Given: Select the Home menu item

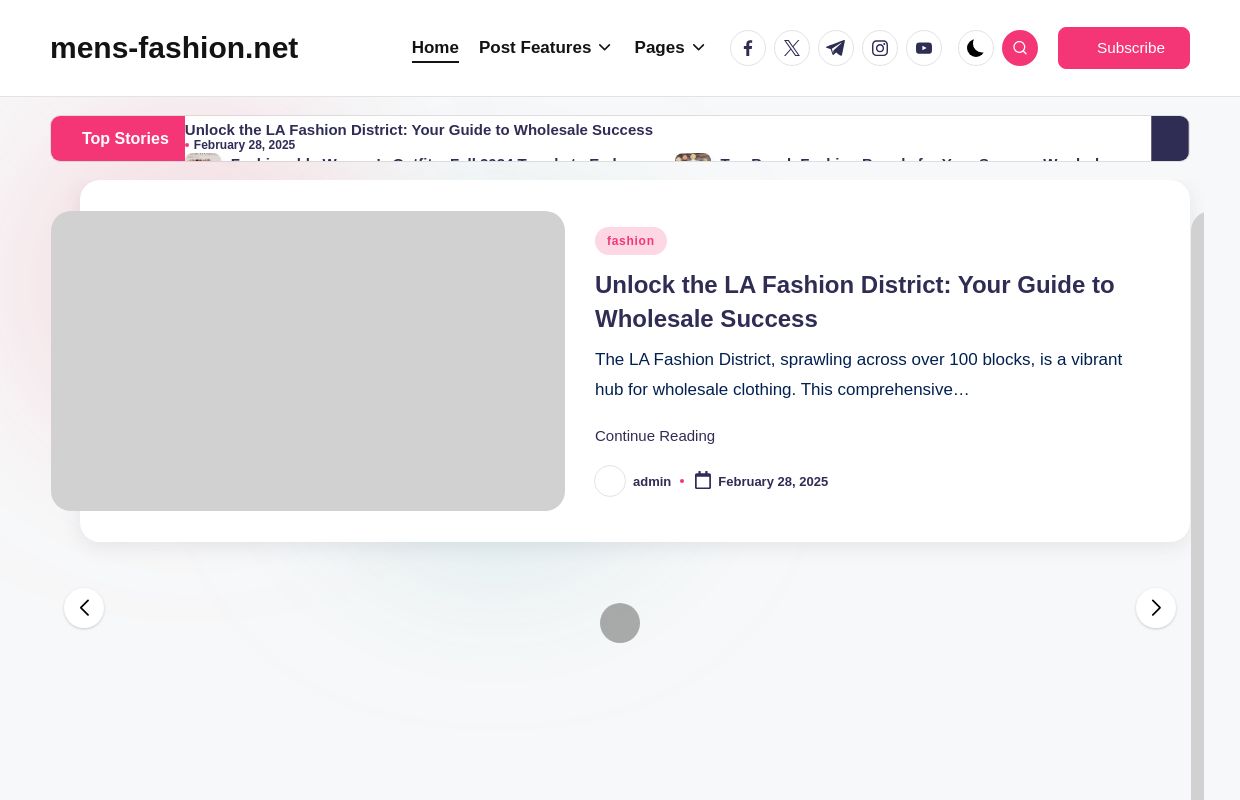Looking at the screenshot, I should pyautogui.click(x=435, y=48).
